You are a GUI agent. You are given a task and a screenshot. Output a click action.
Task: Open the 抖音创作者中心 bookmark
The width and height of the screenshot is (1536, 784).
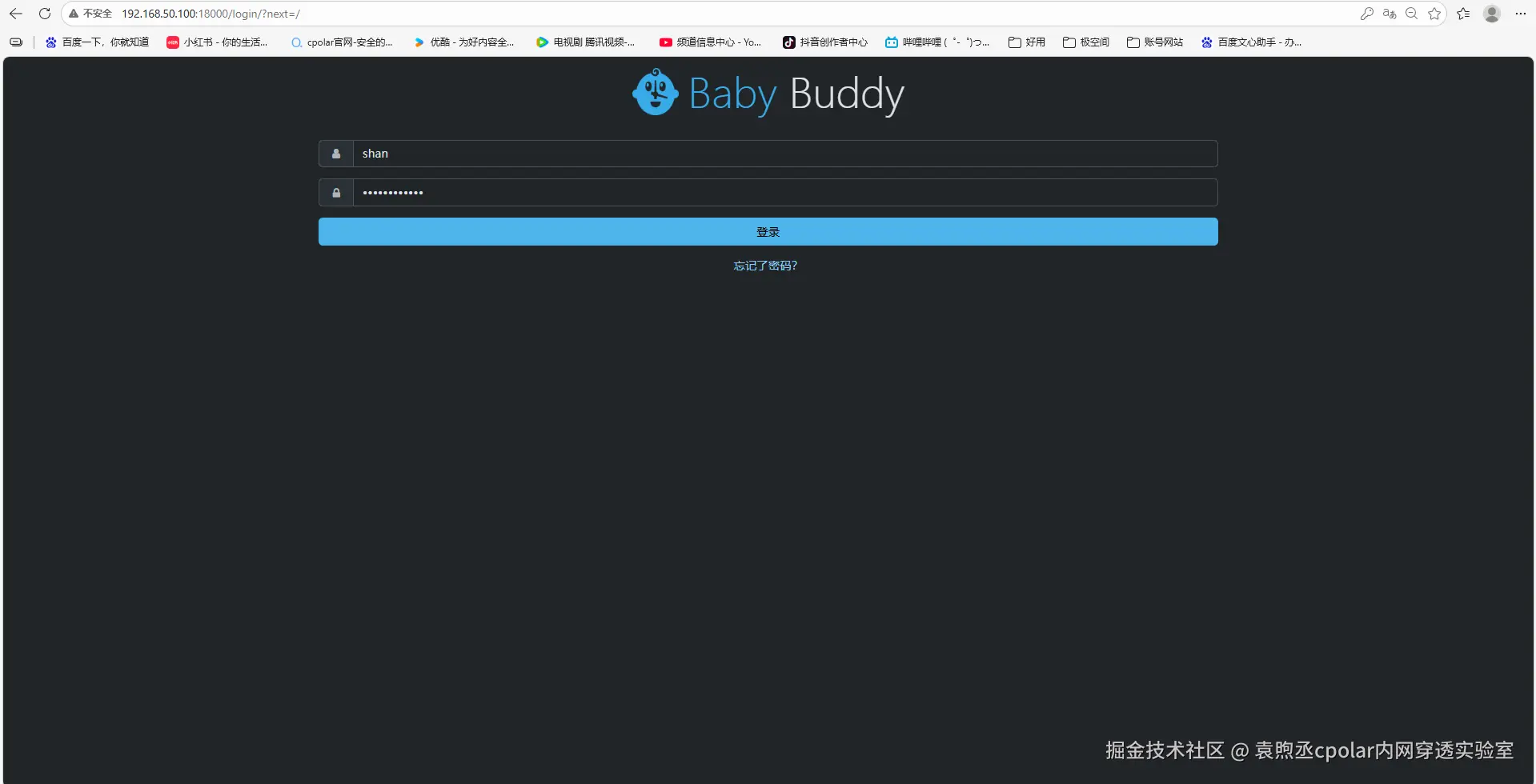click(x=825, y=42)
